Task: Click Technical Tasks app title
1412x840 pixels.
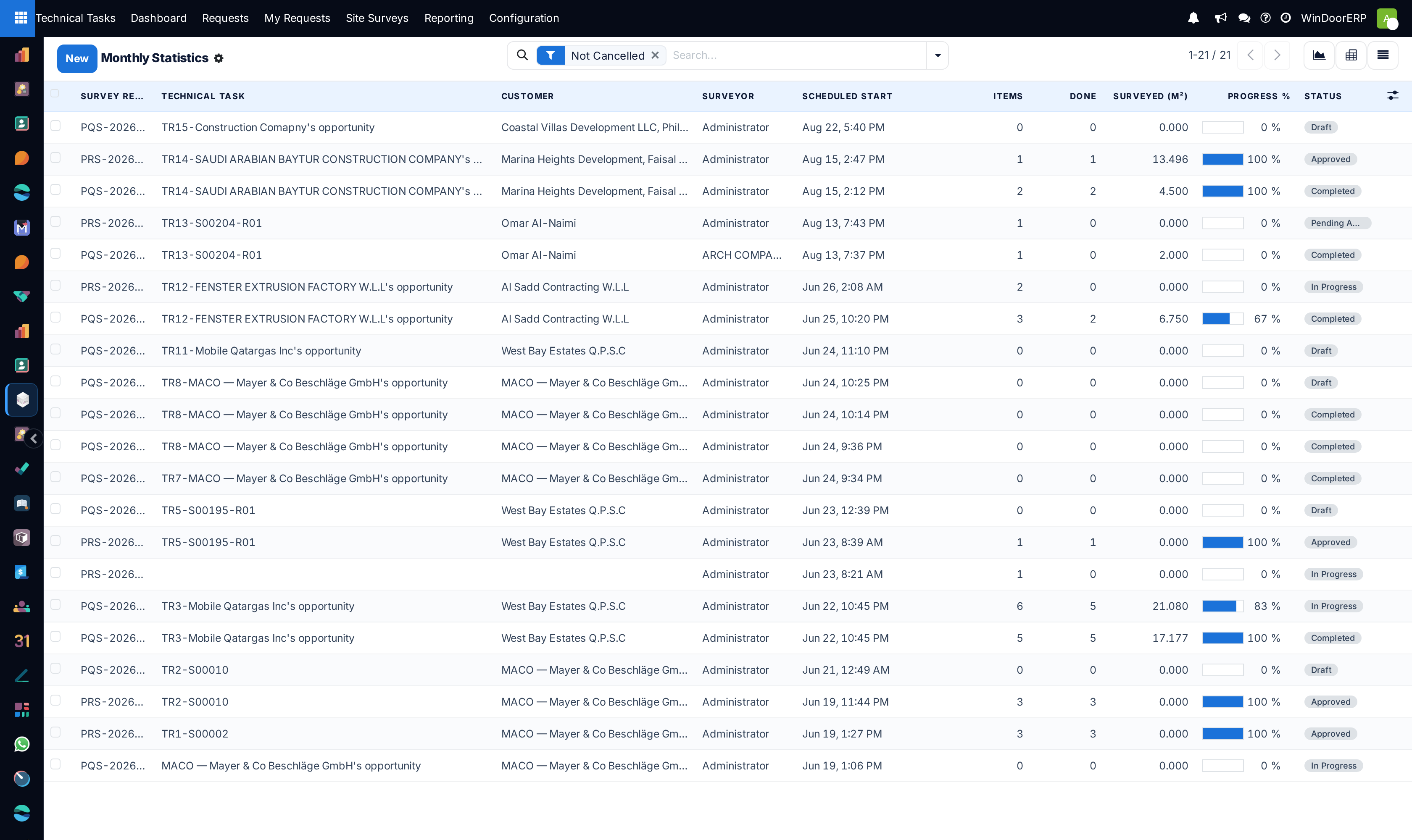Action: click(x=75, y=18)
